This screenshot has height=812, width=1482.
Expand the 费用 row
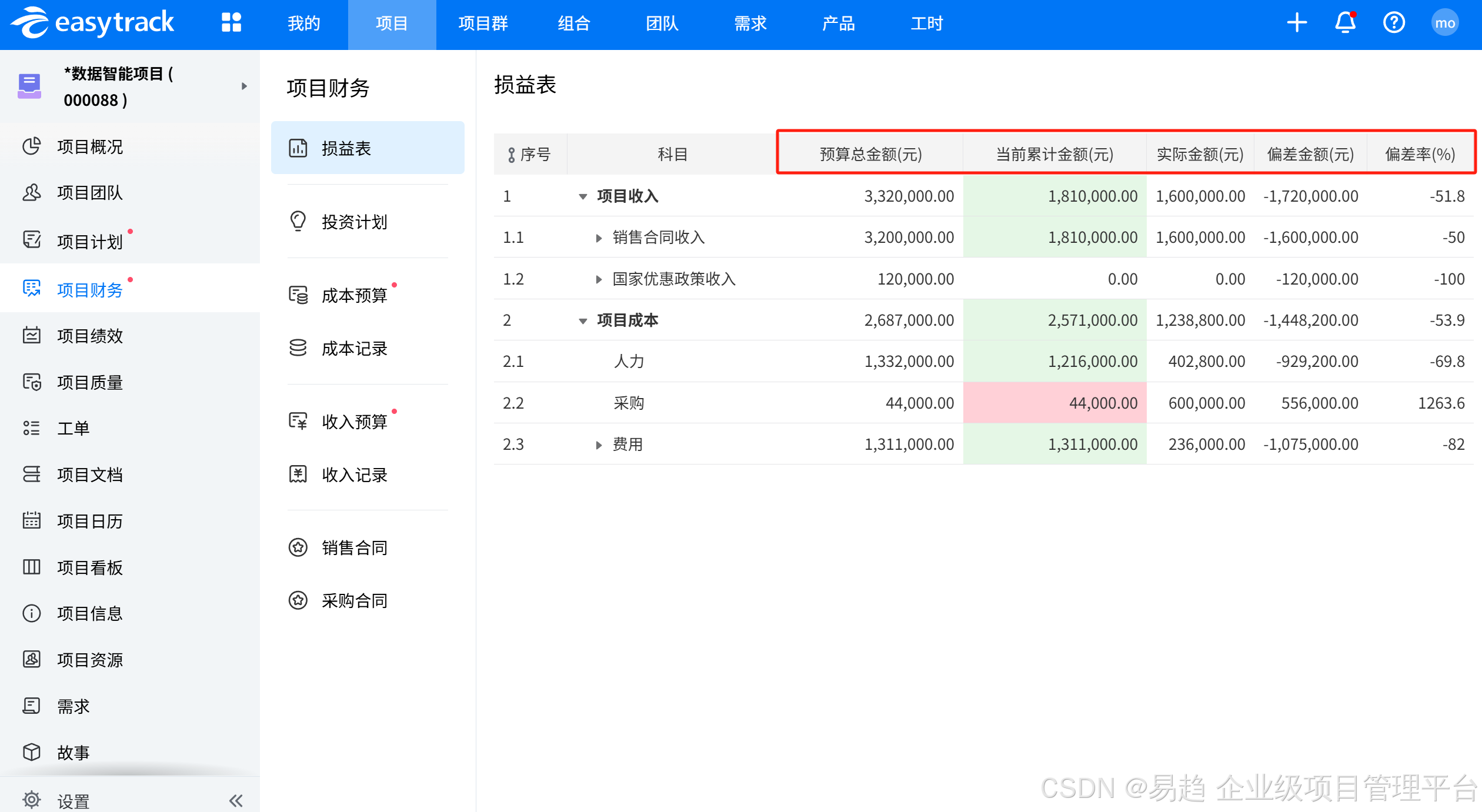point(599,445)
